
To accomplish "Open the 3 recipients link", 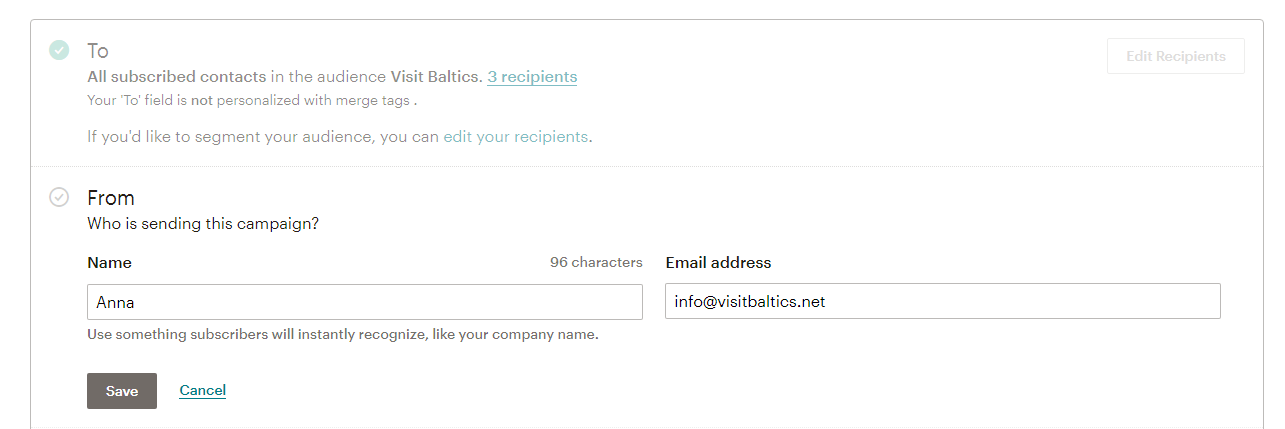I will point(532,76).
